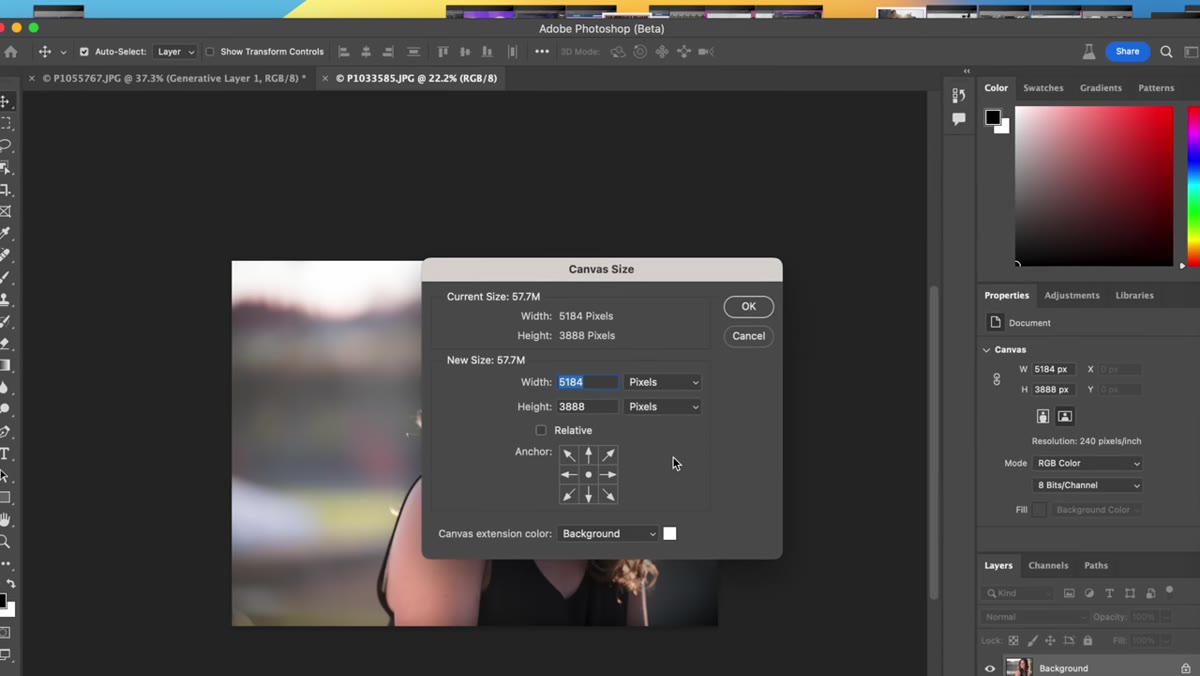The image size is (1200, 676).
Task: Click Cancel in Canvas Size dialog
Action: pos(748,336)
